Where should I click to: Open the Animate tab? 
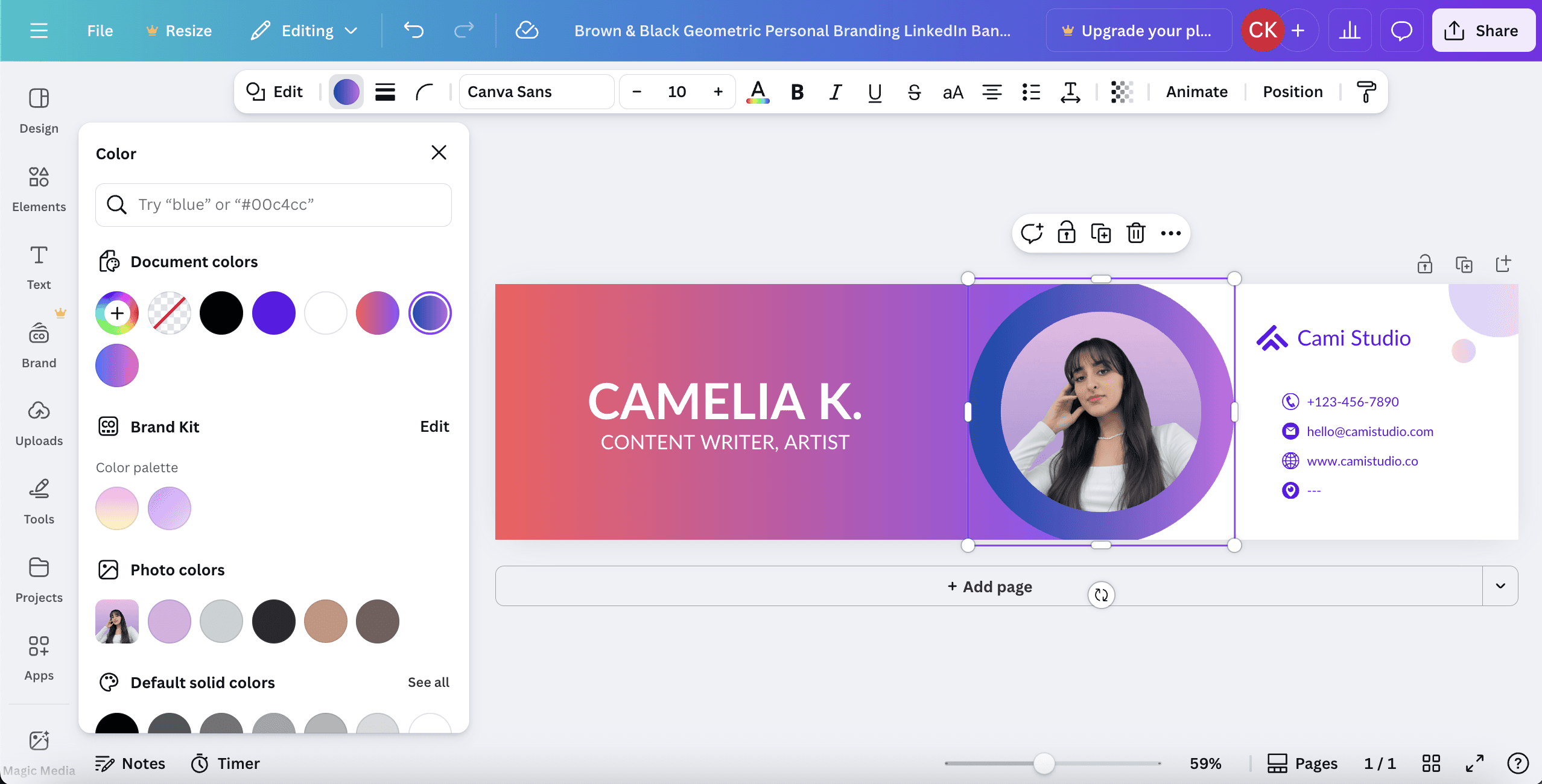point(1196,92)
